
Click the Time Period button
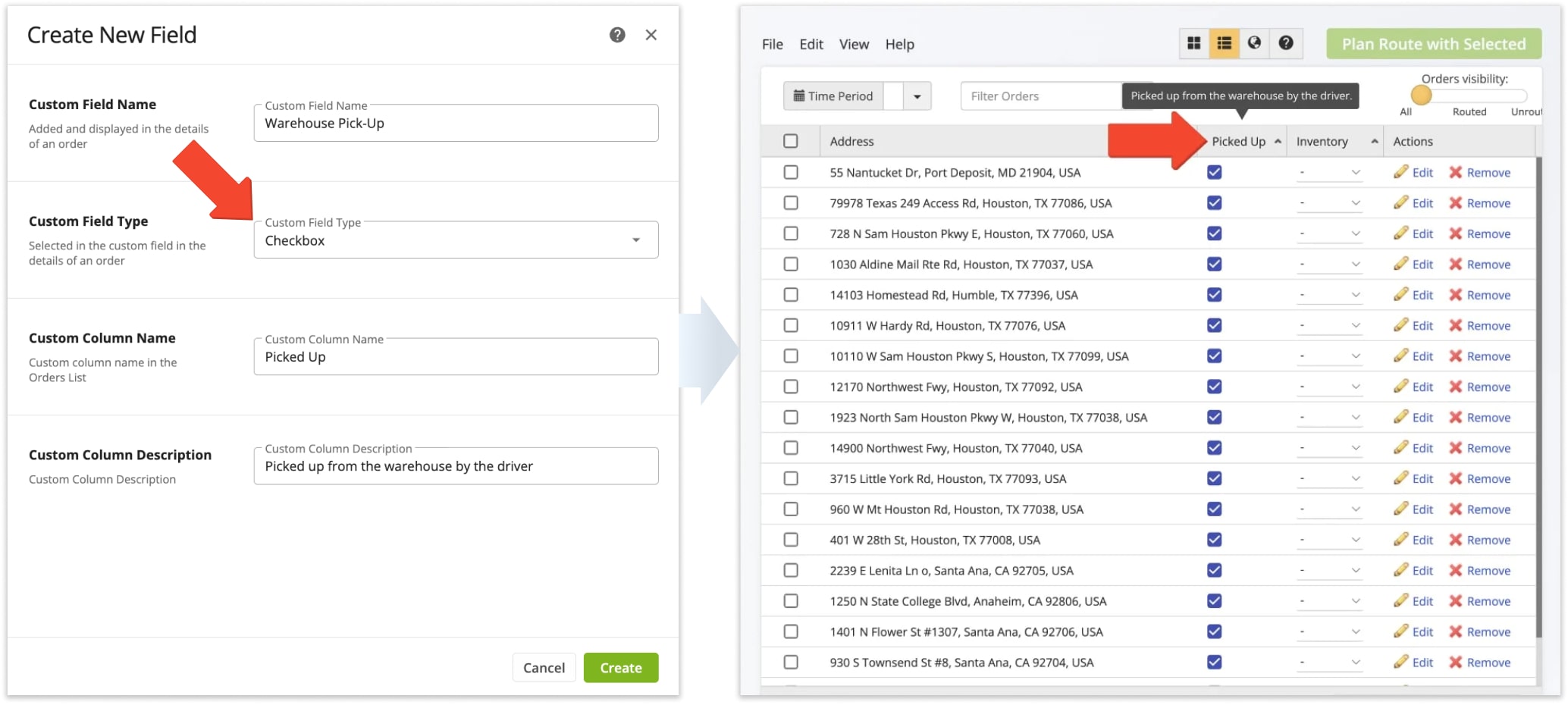833,96
